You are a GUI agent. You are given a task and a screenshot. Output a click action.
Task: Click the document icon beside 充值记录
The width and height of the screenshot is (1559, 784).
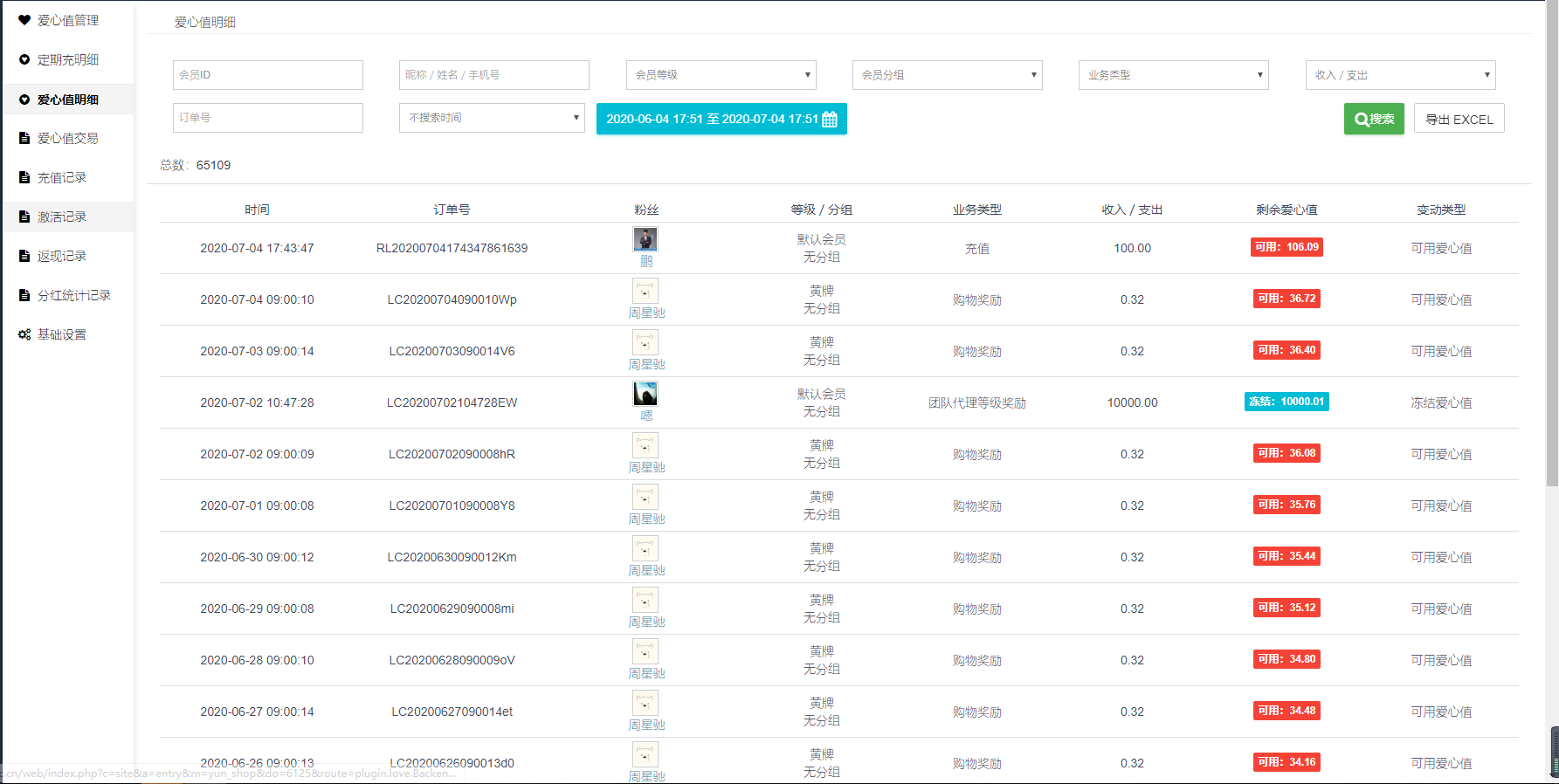coord(24,177)
